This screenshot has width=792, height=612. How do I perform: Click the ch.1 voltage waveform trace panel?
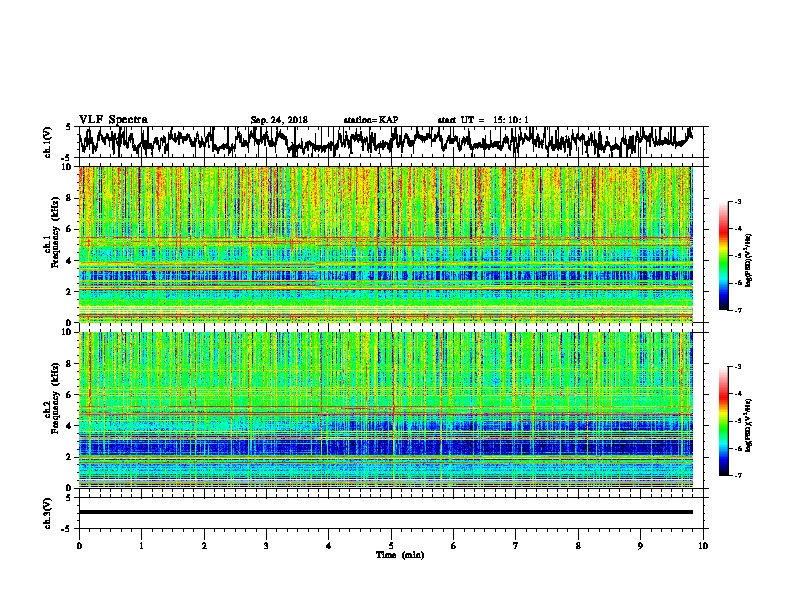[393, 142]
